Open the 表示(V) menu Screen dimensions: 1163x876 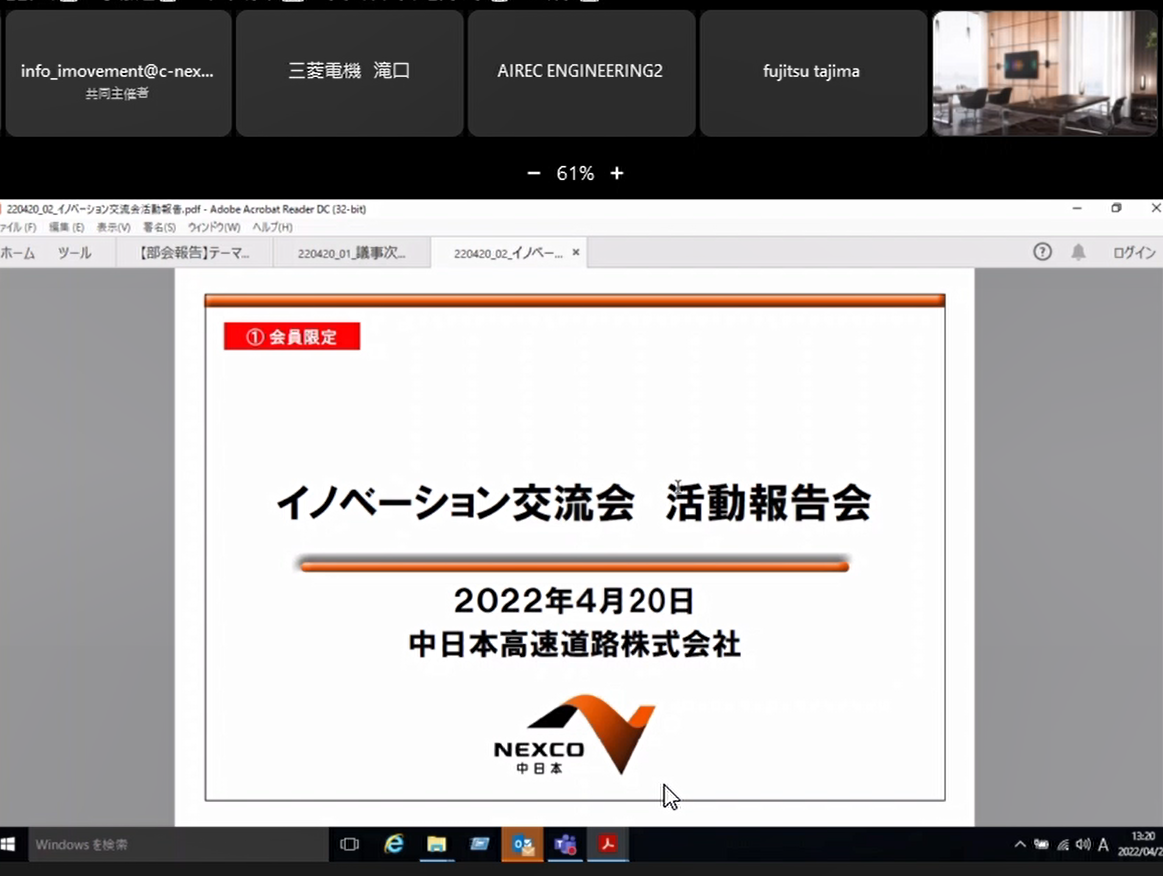click(113, 228)
